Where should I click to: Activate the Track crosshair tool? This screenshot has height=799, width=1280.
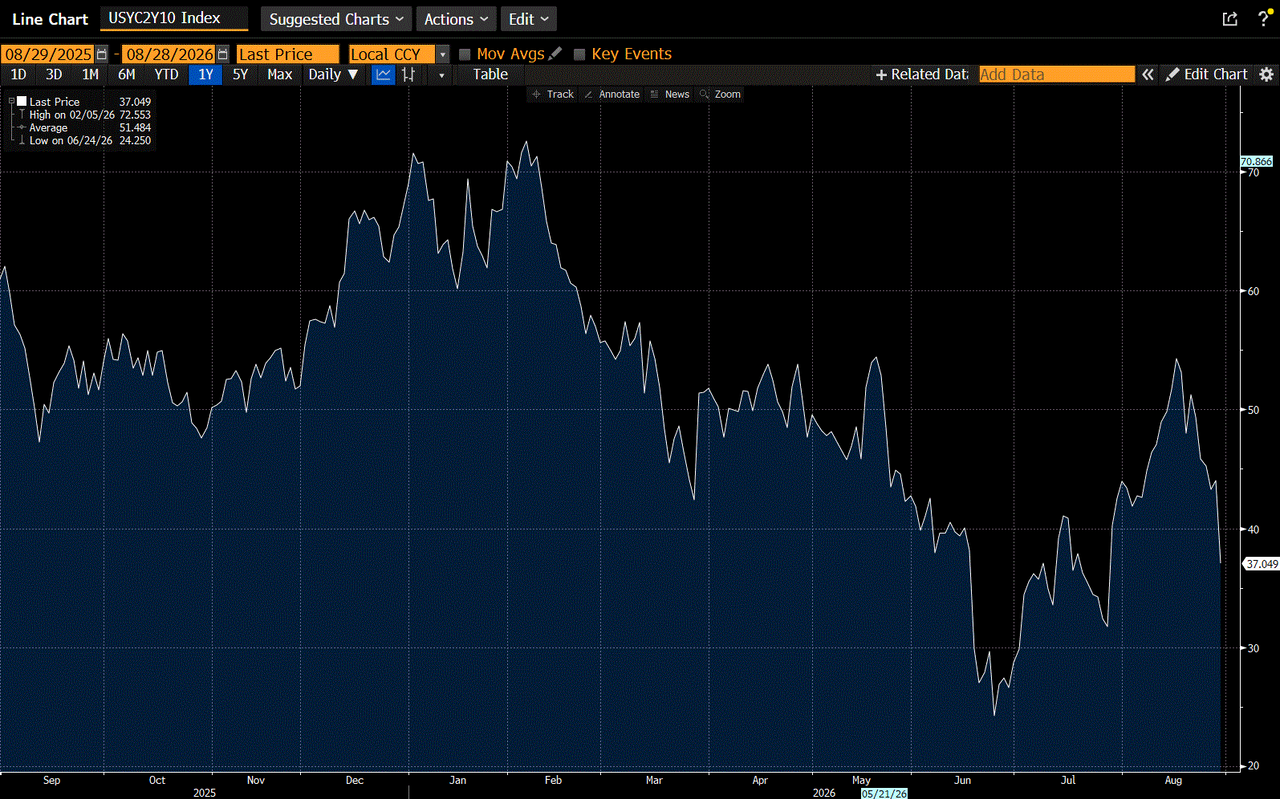[x=553, y=94]
